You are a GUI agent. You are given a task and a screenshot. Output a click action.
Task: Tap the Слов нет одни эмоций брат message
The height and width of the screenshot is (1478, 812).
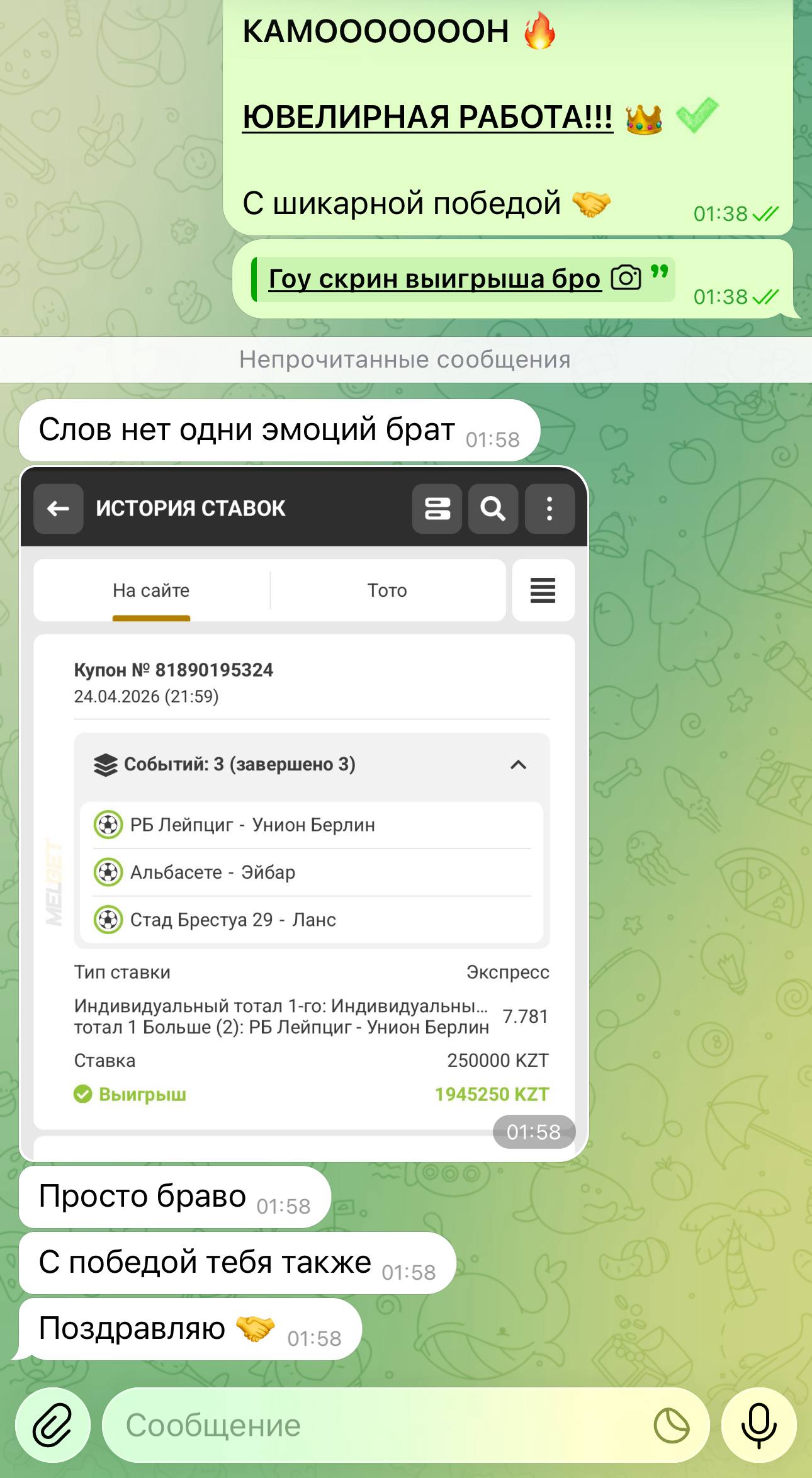pos(247,431)
